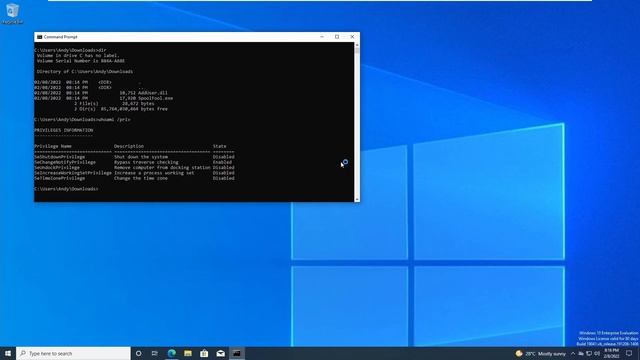Viewport: 640px width, 360px height.
Task: Click the network icon in system tray
Action: (589, 353)
